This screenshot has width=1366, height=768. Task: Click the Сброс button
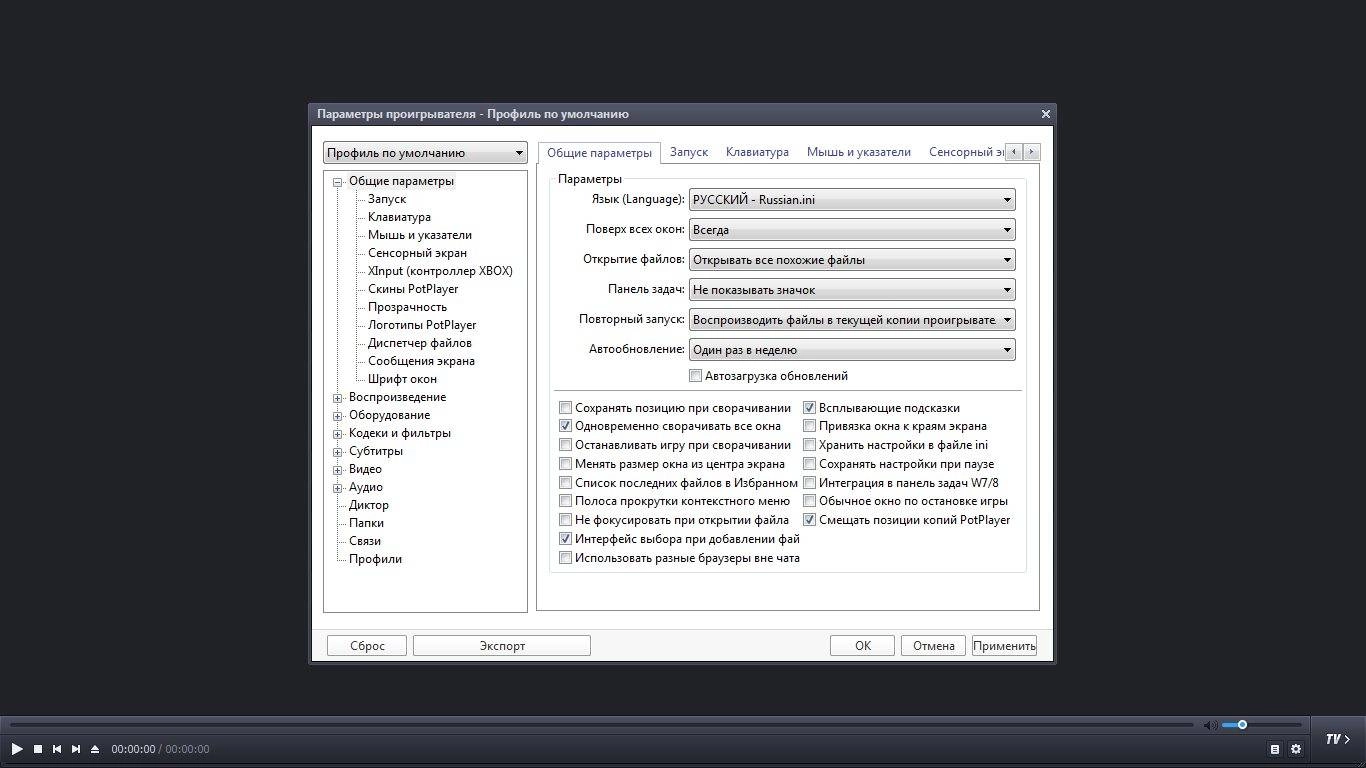tap(367, 646)
